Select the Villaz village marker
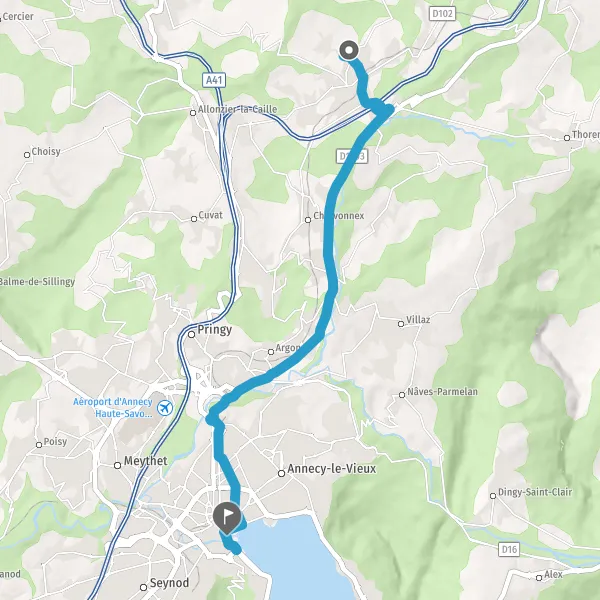 [401, 324]
